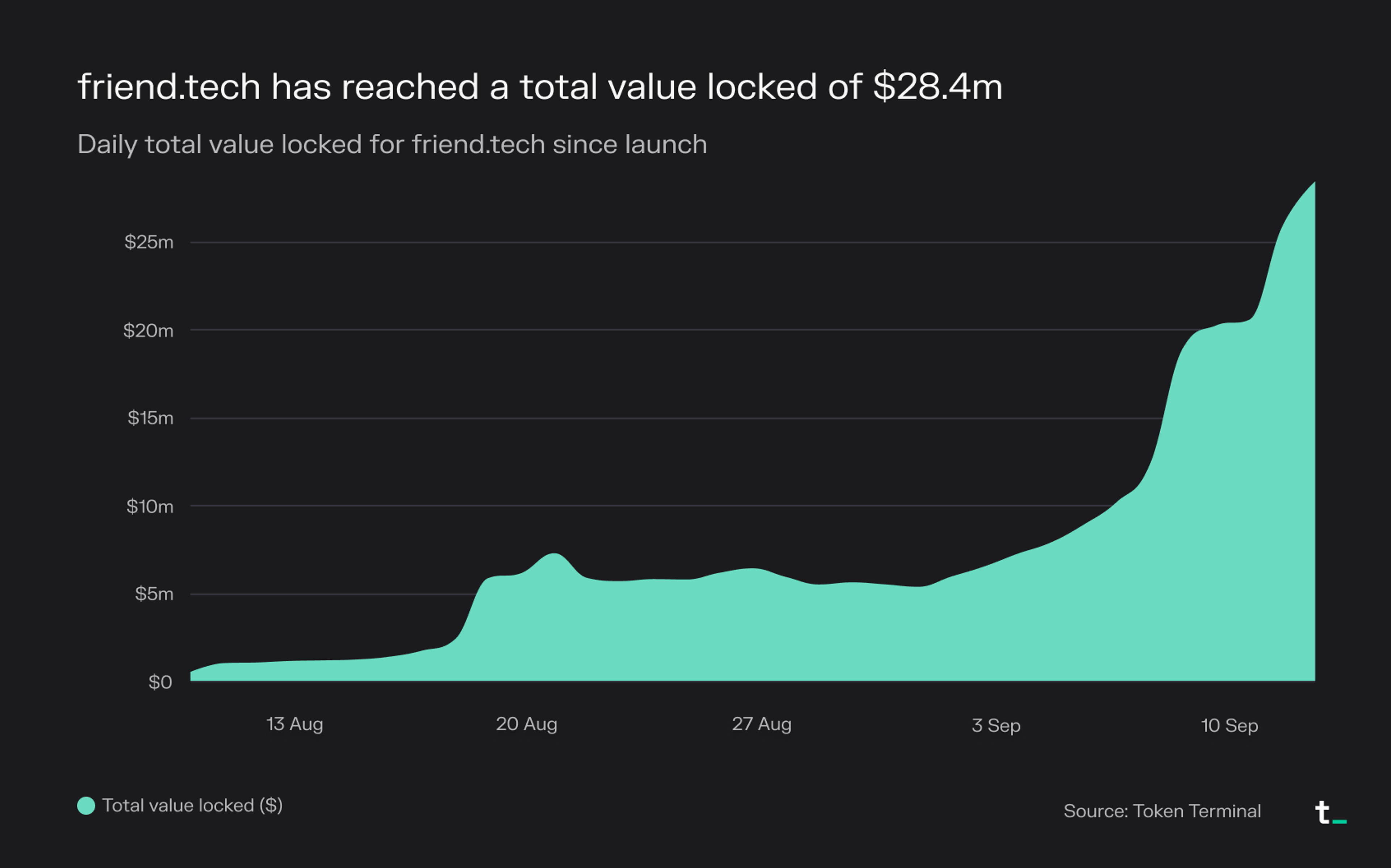Screen dimensions: 1391x868
Task: Click the Total value locked ($) legend label
Action: tap(192, 805)
